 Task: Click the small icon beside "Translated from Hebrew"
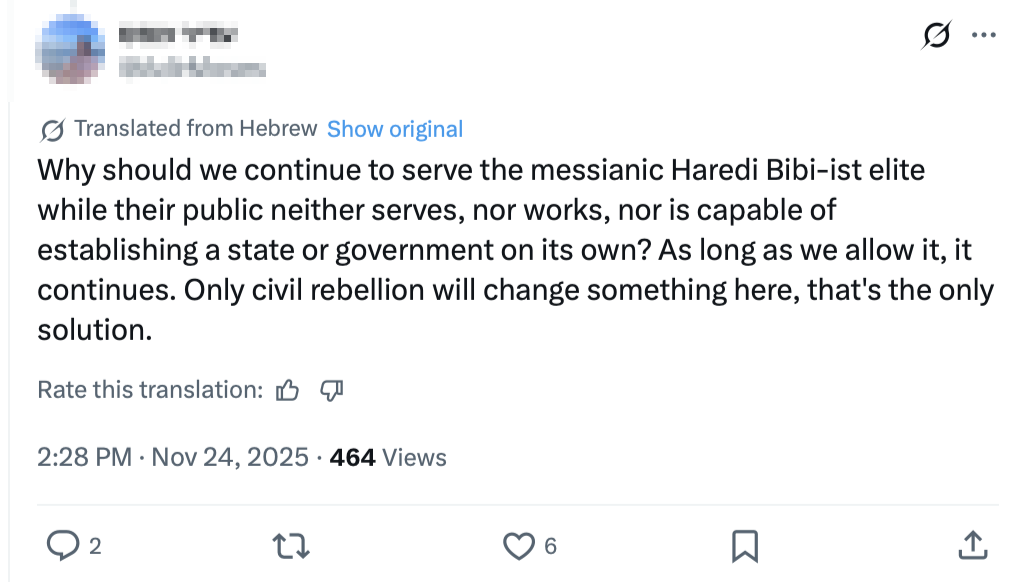click(x=52, y=130)
